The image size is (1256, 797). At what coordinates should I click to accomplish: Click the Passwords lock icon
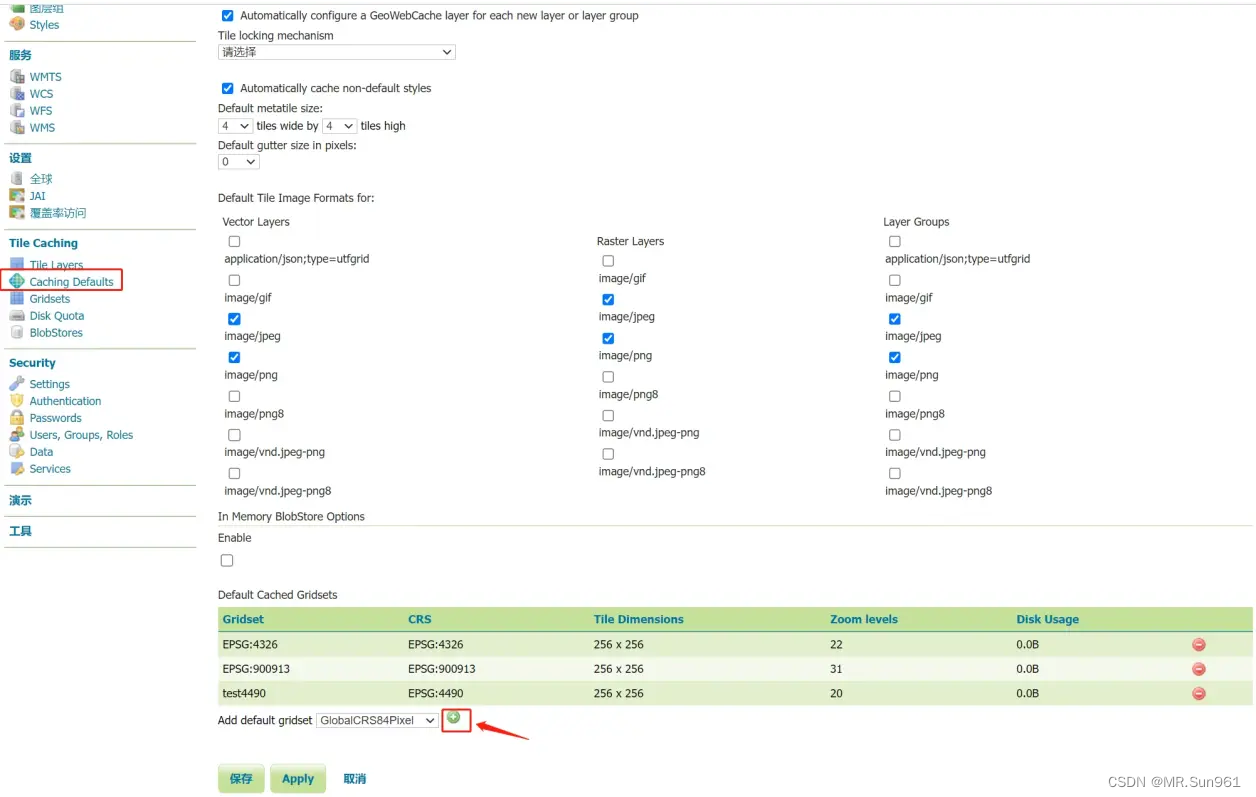coord(17,417)
